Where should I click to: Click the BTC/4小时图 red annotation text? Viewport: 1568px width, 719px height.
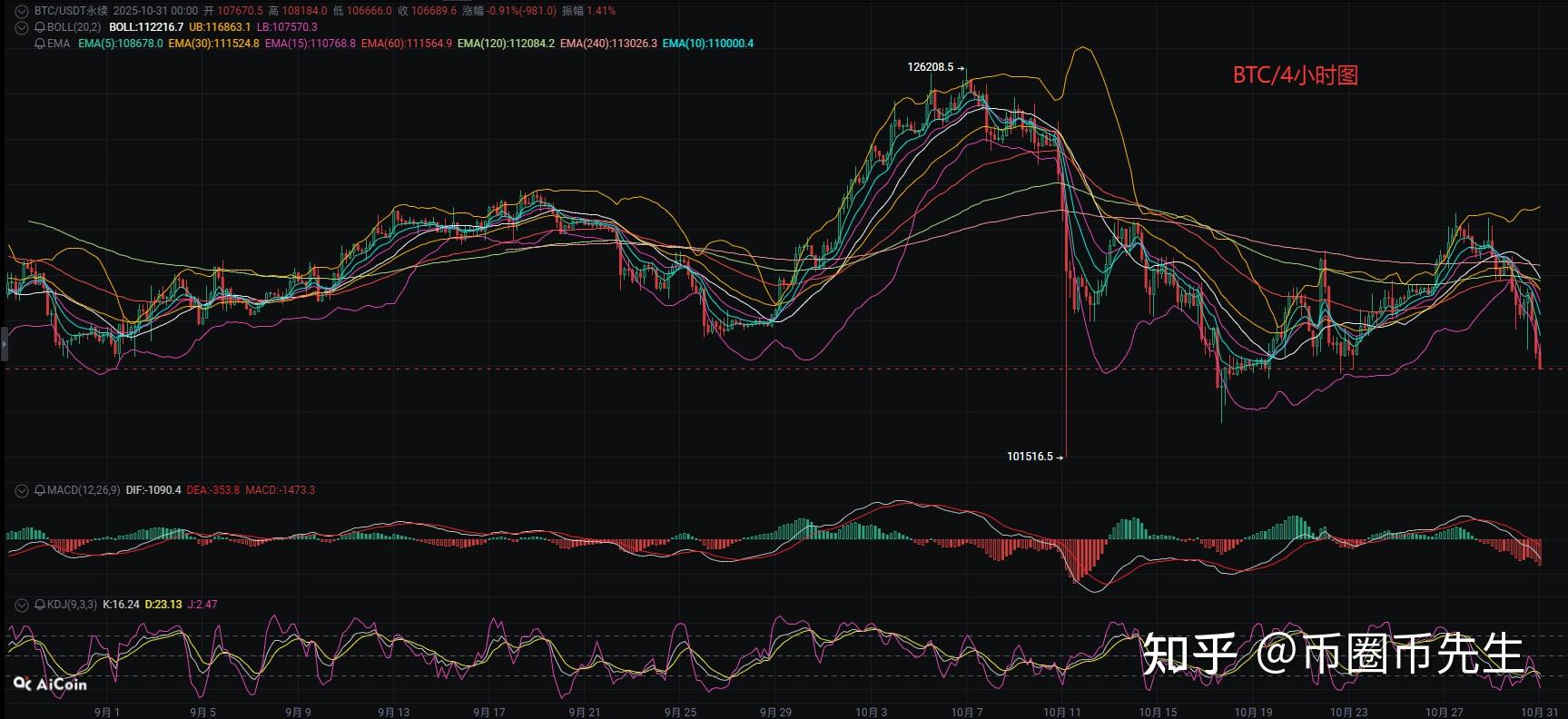pyautogui.click(x=1295, y=75)
